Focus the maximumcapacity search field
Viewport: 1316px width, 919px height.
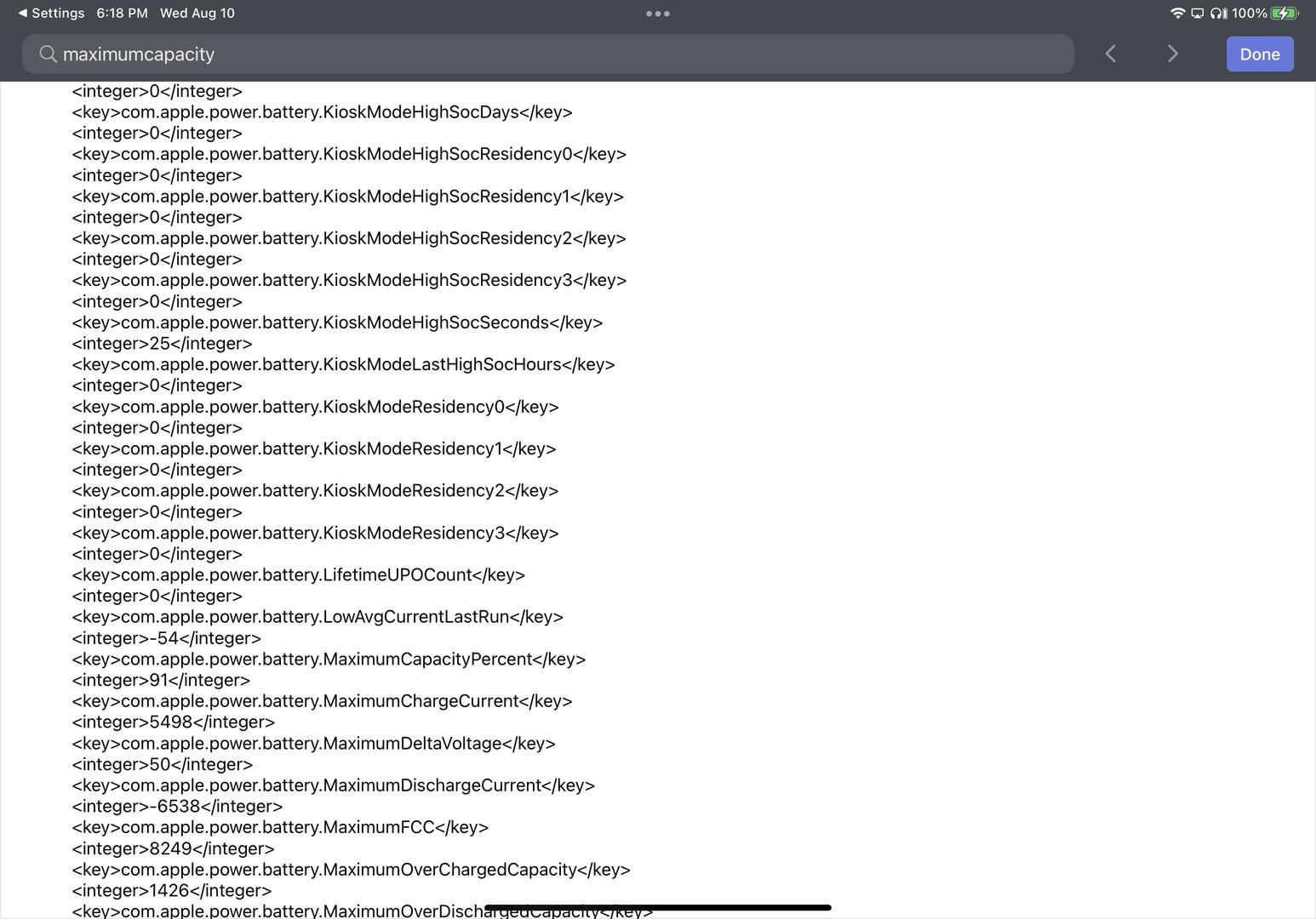(x=548, y=54)
